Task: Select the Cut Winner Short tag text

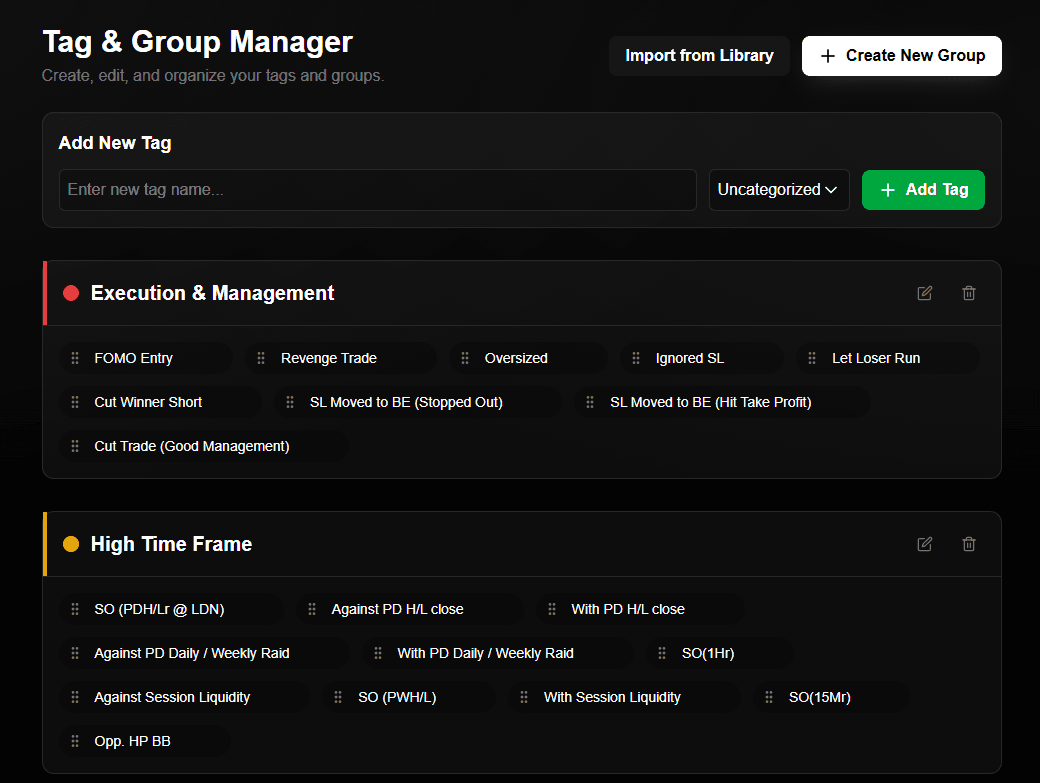Action: 148,402
